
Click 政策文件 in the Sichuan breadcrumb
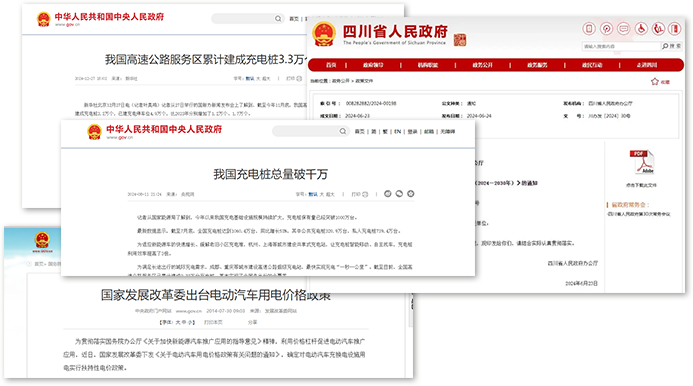[x=364, y=81]
